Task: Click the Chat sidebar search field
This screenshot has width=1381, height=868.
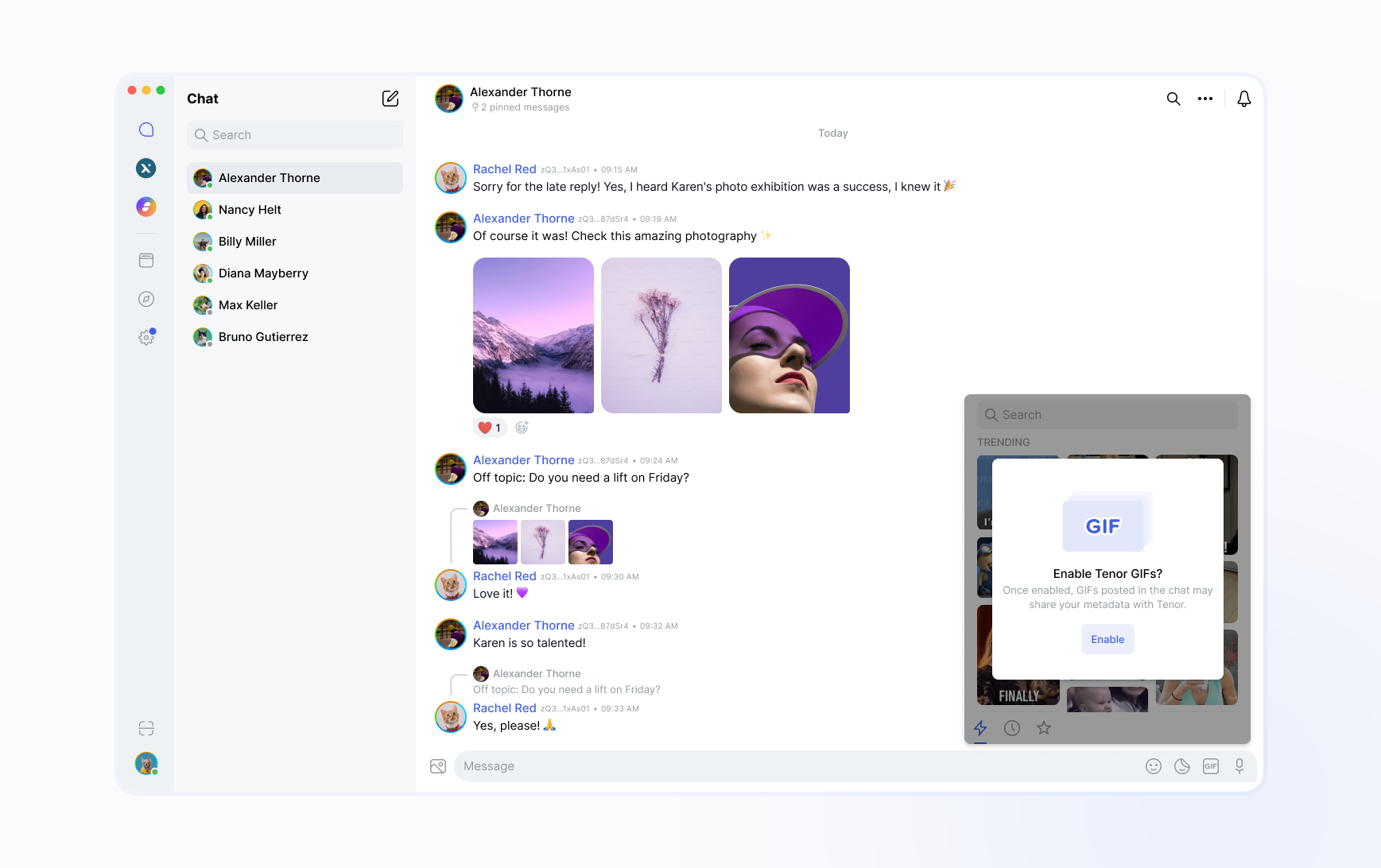Action: pyautogui.click(x=295, y=135)
